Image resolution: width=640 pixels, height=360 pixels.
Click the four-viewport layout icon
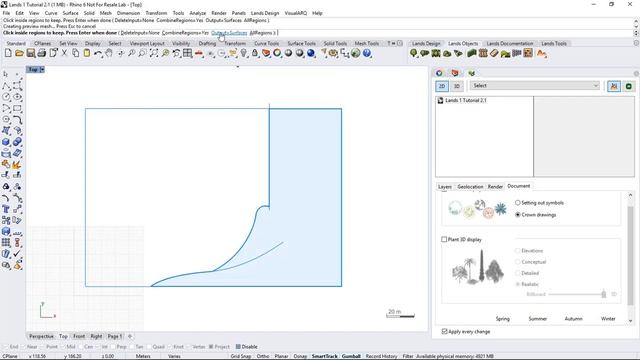coord(187,53)
